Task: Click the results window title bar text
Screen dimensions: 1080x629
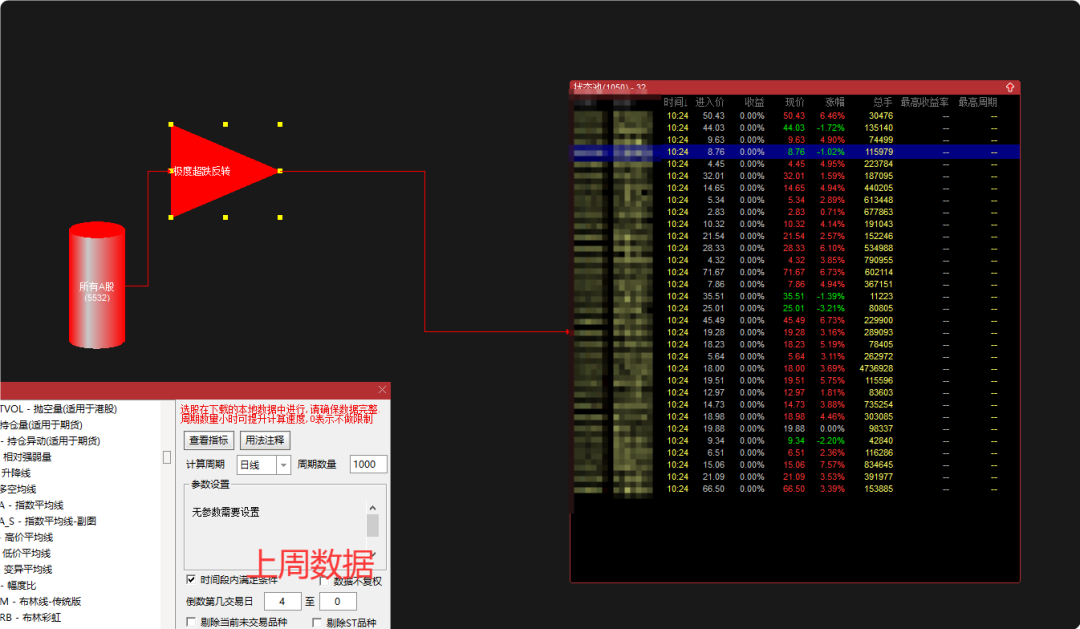Action: pyautogui.click(x=610, y=87)
